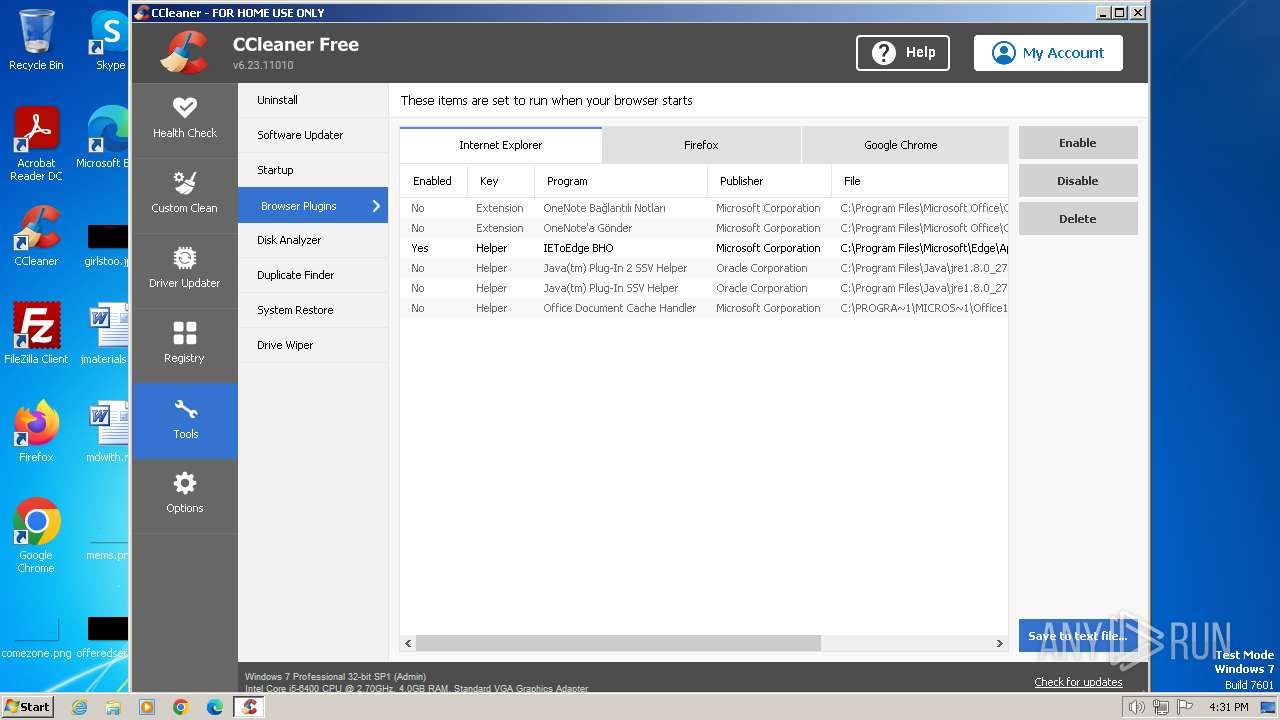This screenshot has width=1280, height=720.
Task: Open the Registry section
Action: (x=185, y=345)
